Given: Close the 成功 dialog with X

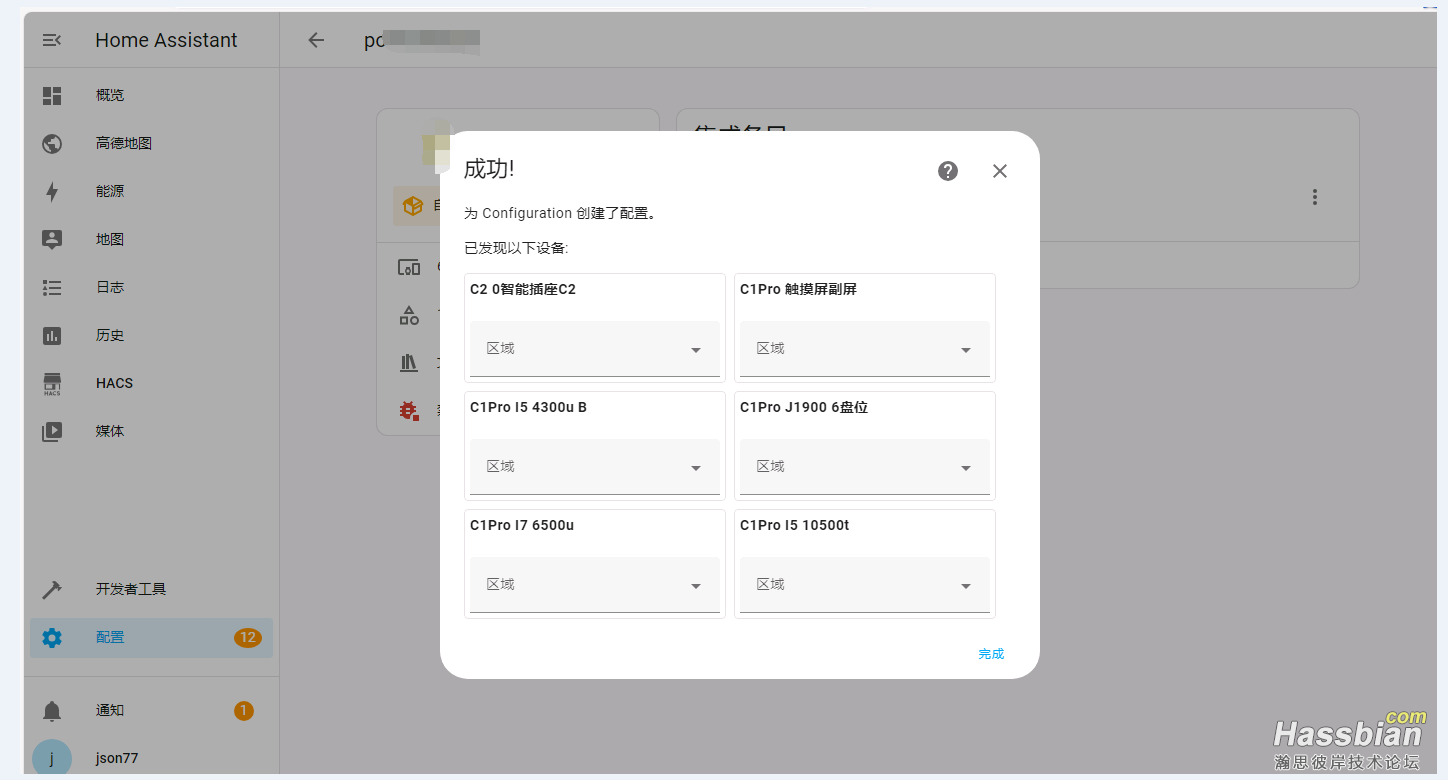Looking at the screenshot, I should click(x=1000, y=171).
